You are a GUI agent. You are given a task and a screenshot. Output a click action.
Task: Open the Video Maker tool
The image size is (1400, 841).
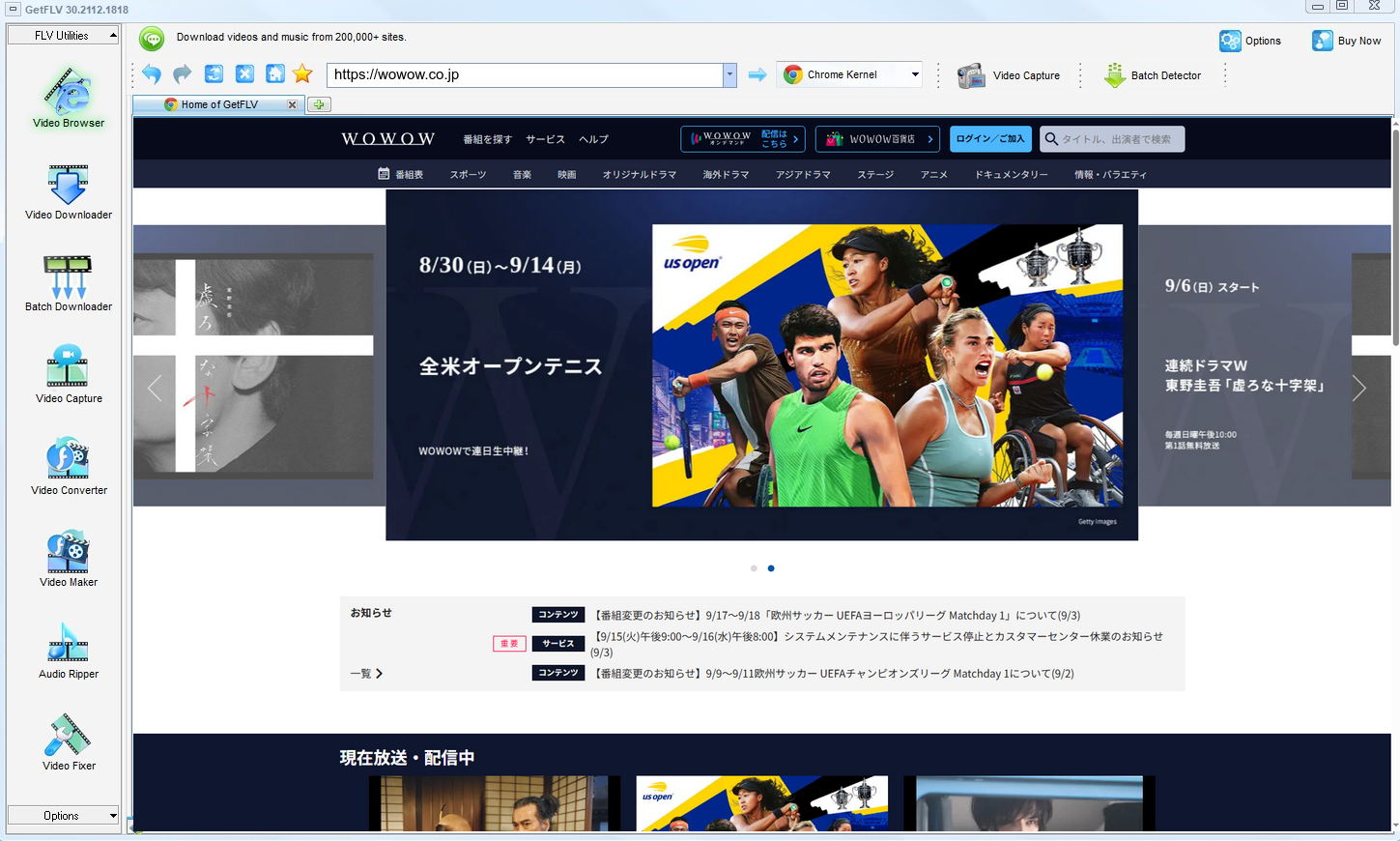[x=69, y=559]
